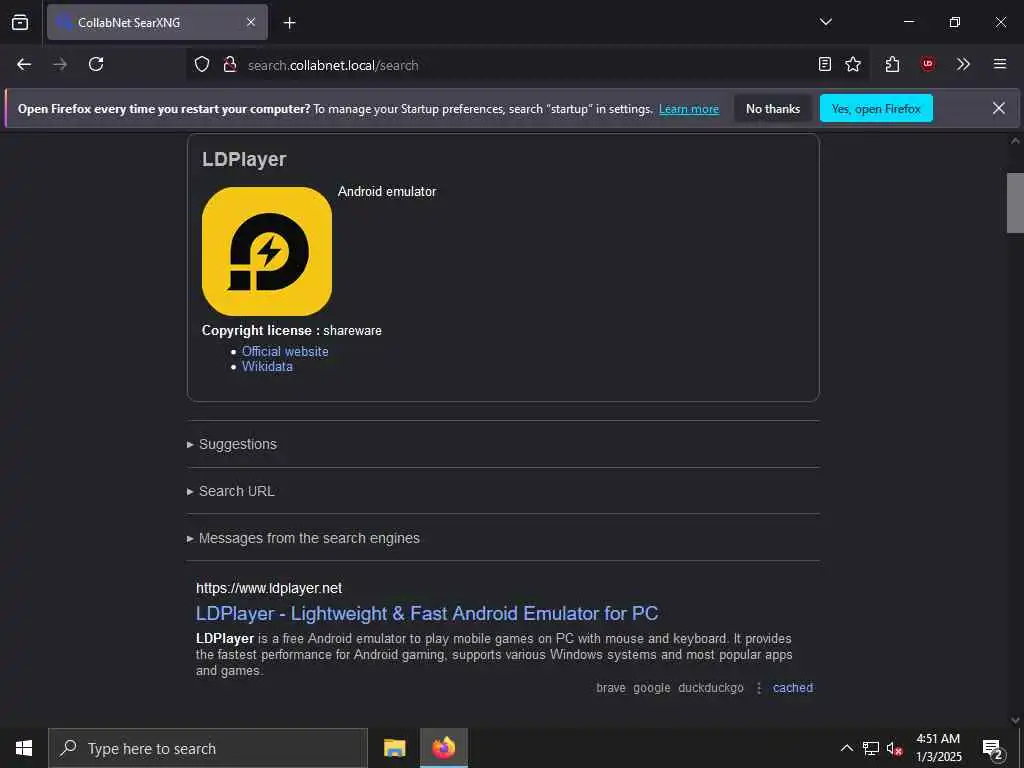Toggle reader view icon
The height and width of the screenshot is (768, 1024).
coord(825,64)
